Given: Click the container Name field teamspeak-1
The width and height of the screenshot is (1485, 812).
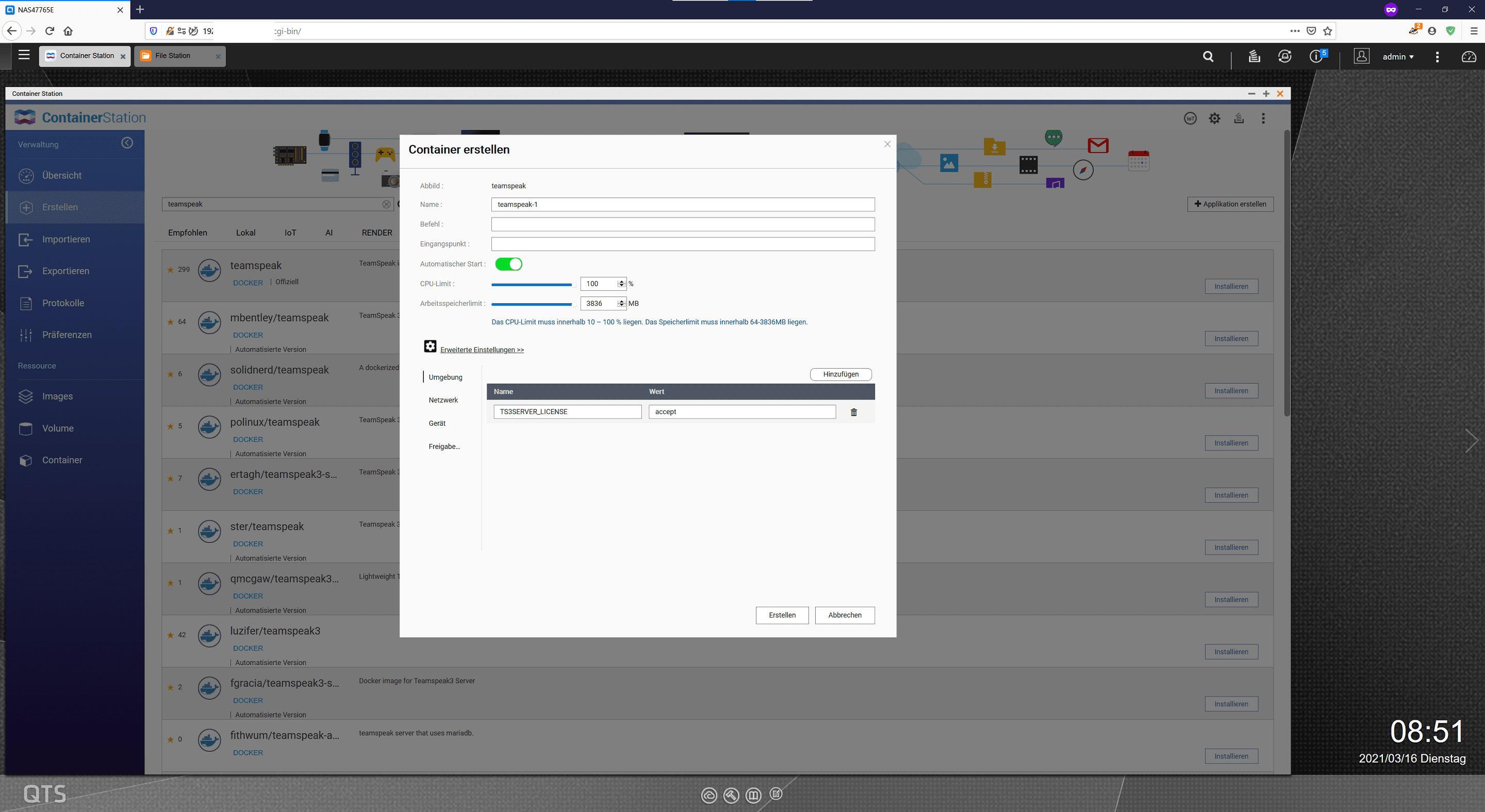Looking at the screenshot, I should [x=683, y=204].
